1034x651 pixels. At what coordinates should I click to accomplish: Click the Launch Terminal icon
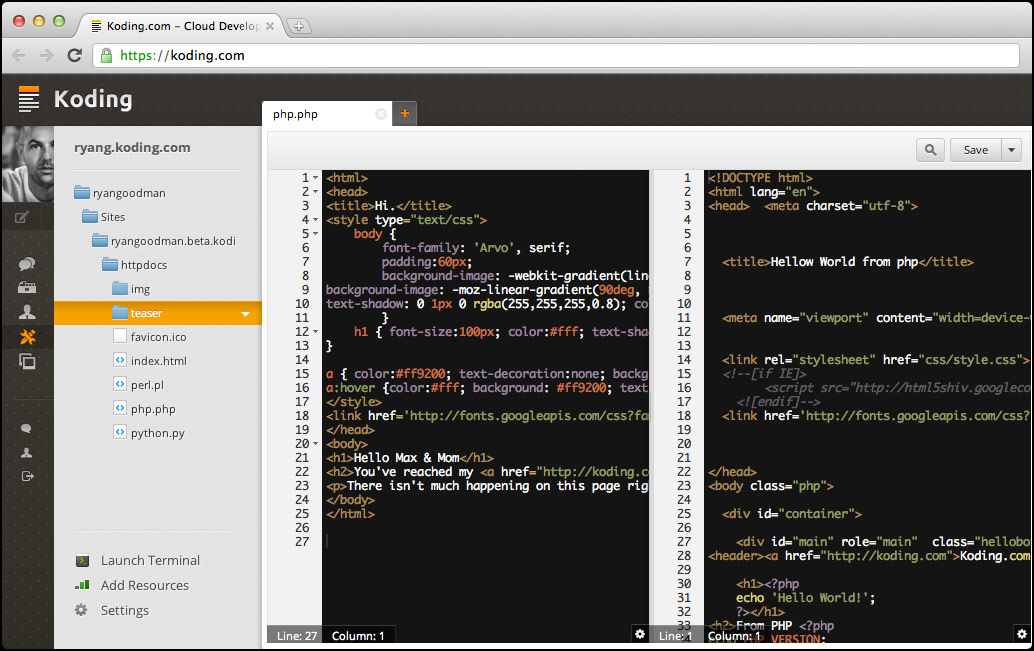point(82,561)
